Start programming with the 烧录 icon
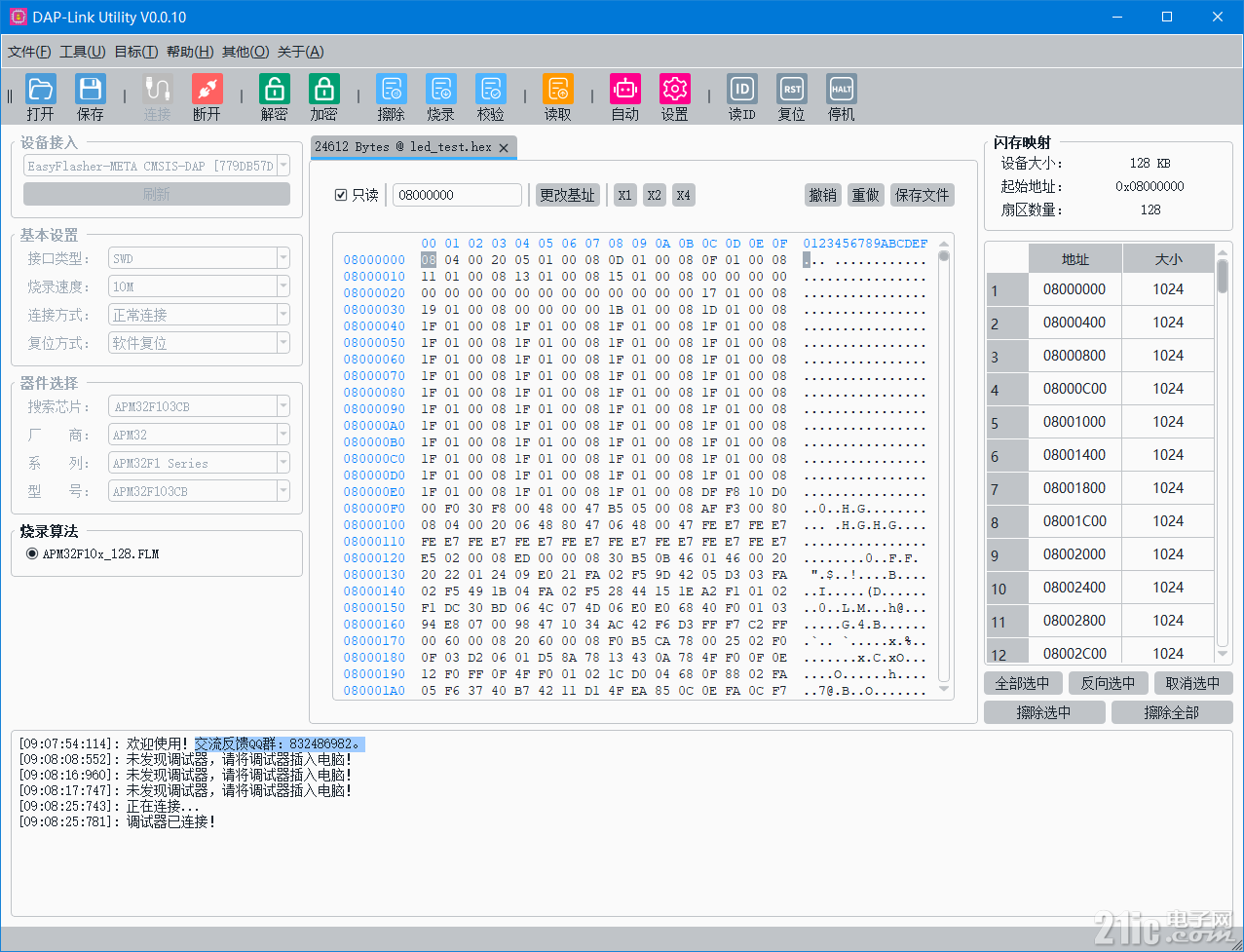This screenshot has width=1244, height=952. tap(441, 90)
